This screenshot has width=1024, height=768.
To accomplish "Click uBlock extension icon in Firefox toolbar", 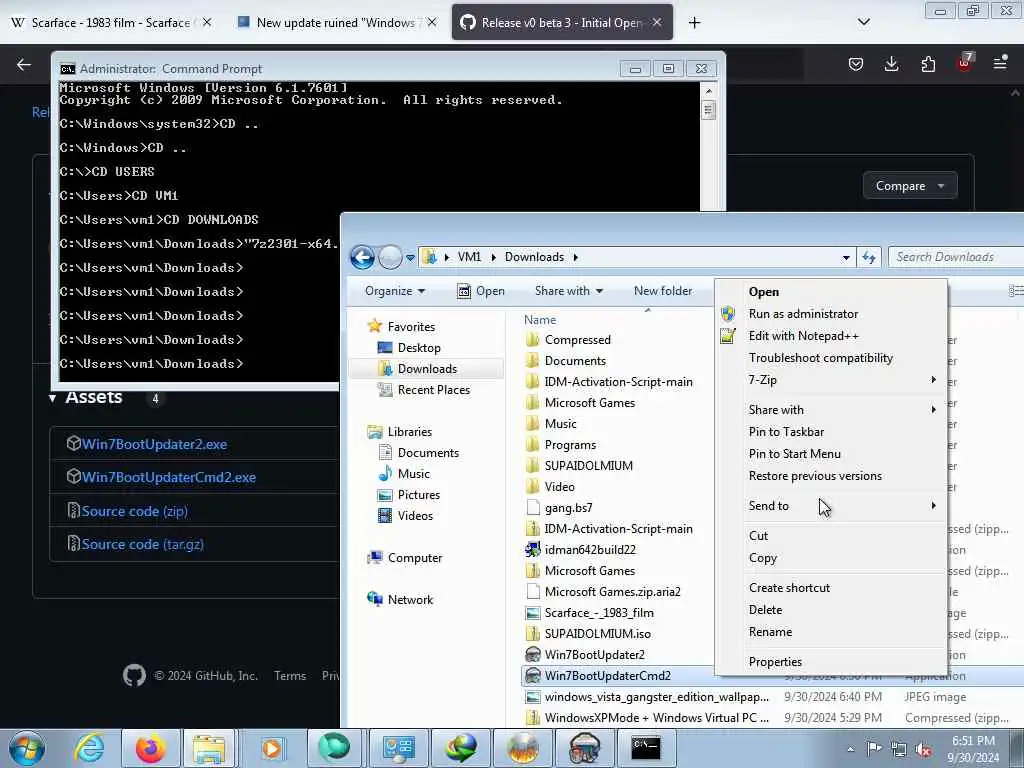I will (965, 63).
